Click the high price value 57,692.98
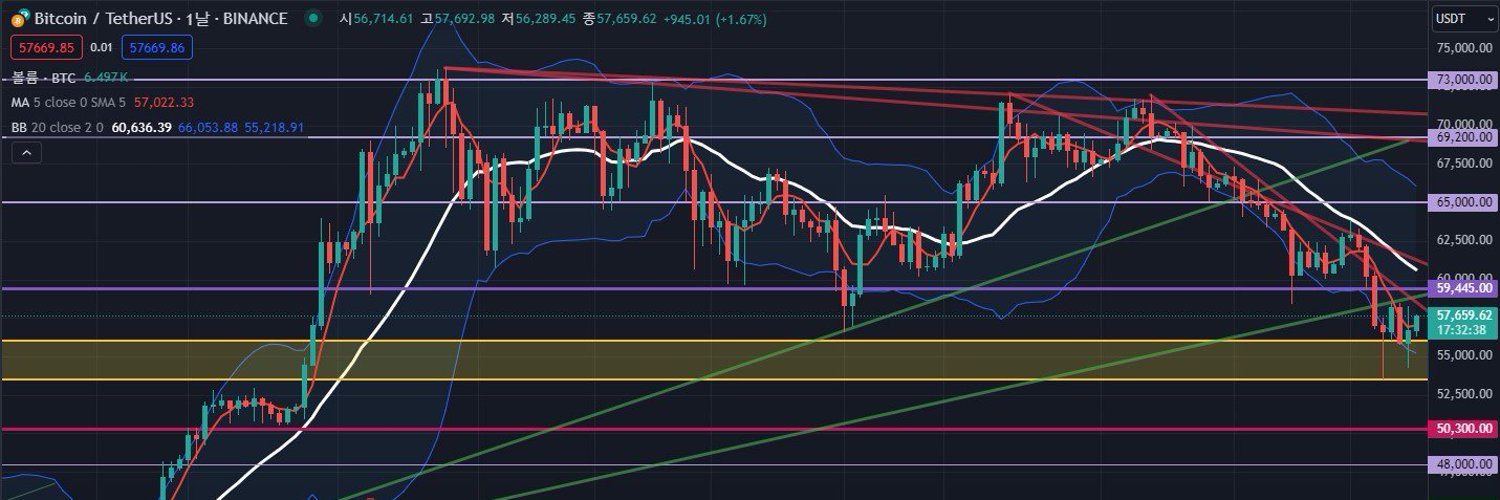Image resolution: width=1500 pixels, height=500 pixels. (x=463, y=18)
